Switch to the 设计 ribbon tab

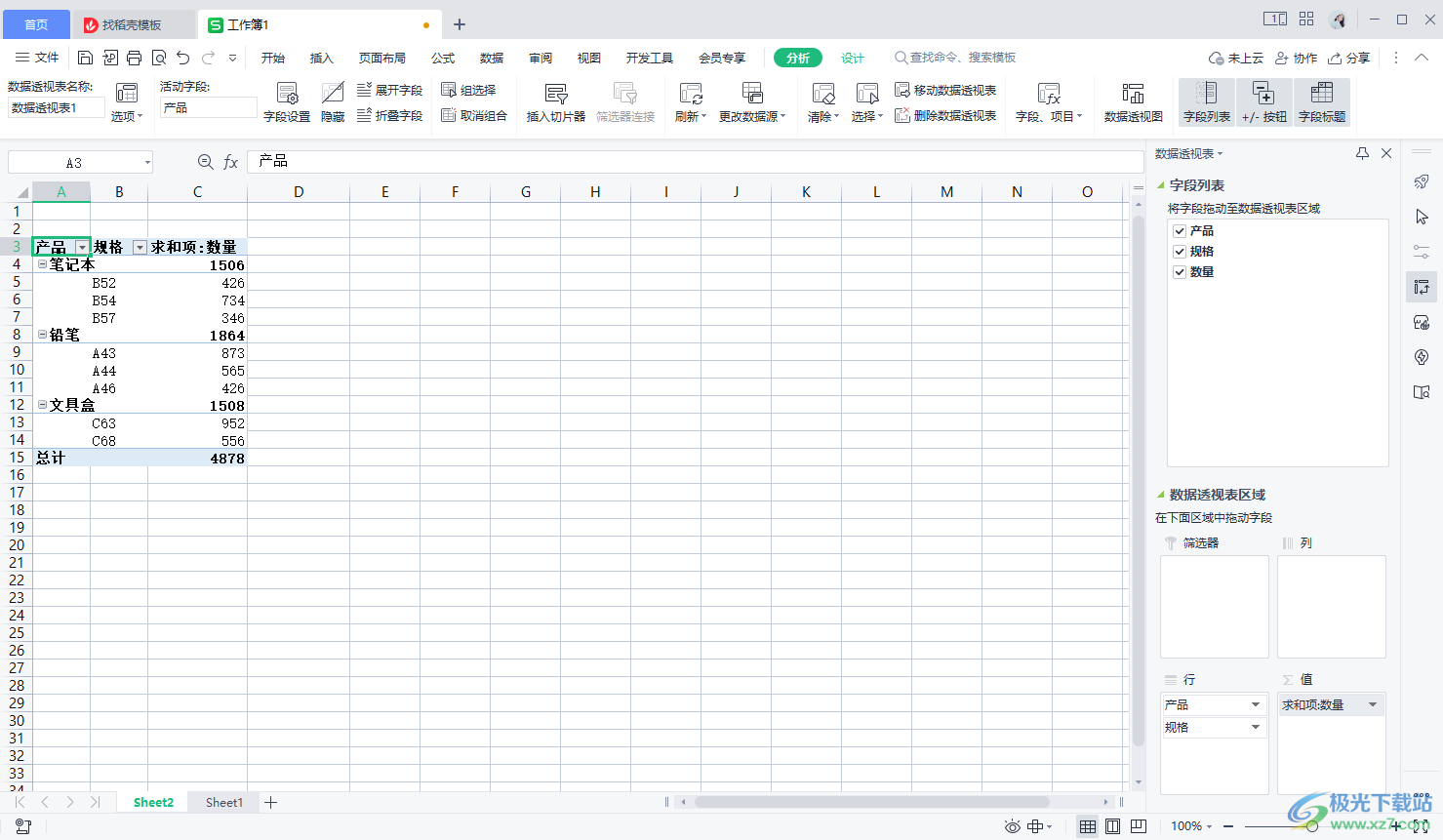853,59
